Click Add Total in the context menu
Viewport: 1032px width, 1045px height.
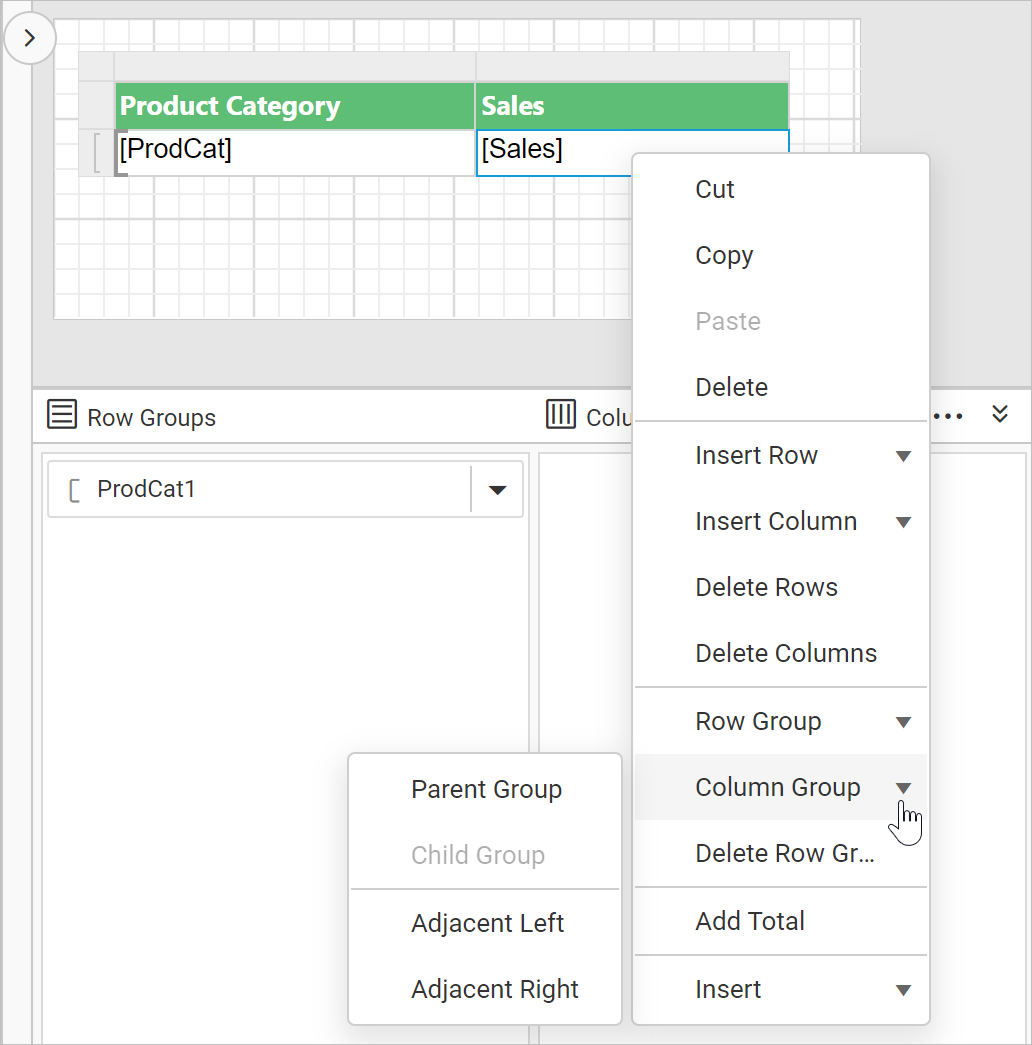coord(749,921)
